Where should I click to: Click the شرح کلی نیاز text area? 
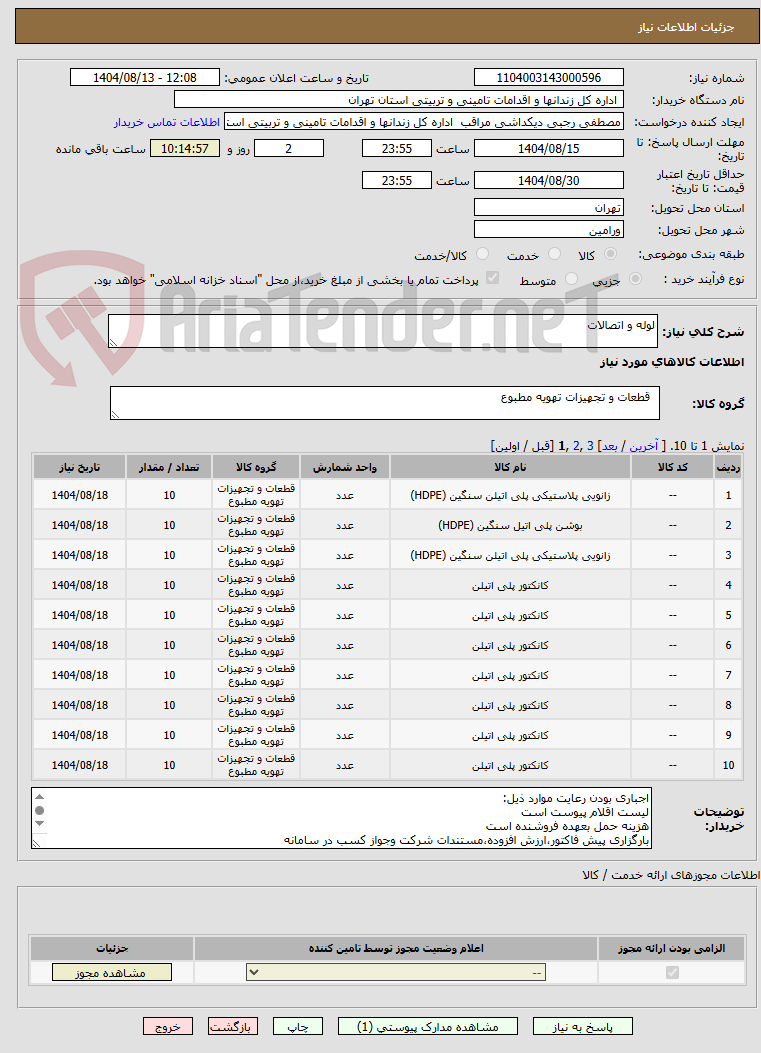click(383, 331)
